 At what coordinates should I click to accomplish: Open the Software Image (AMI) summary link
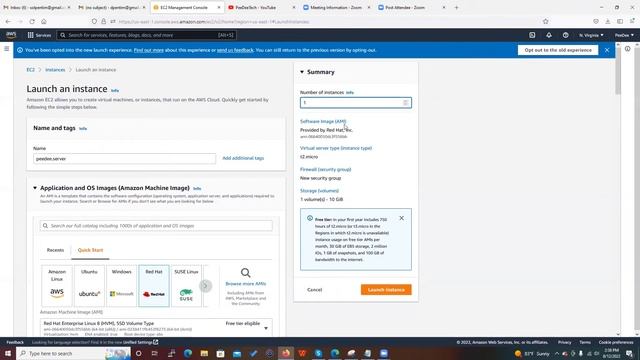(323, 121)
